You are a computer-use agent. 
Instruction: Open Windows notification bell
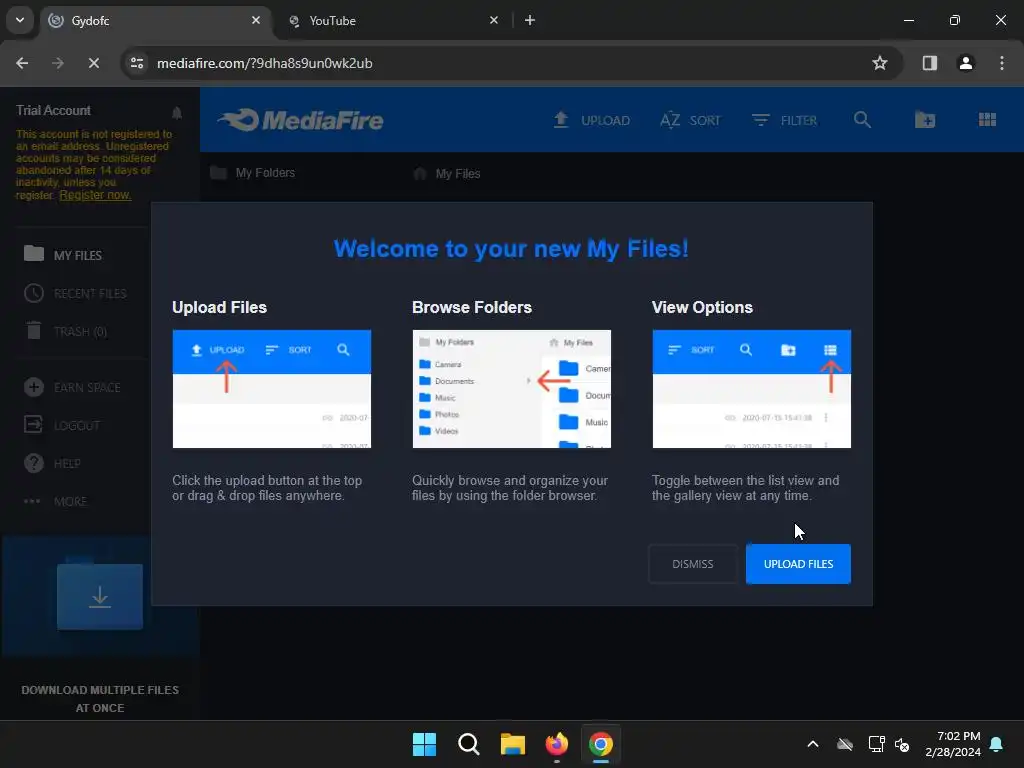(x=997, y=744)
